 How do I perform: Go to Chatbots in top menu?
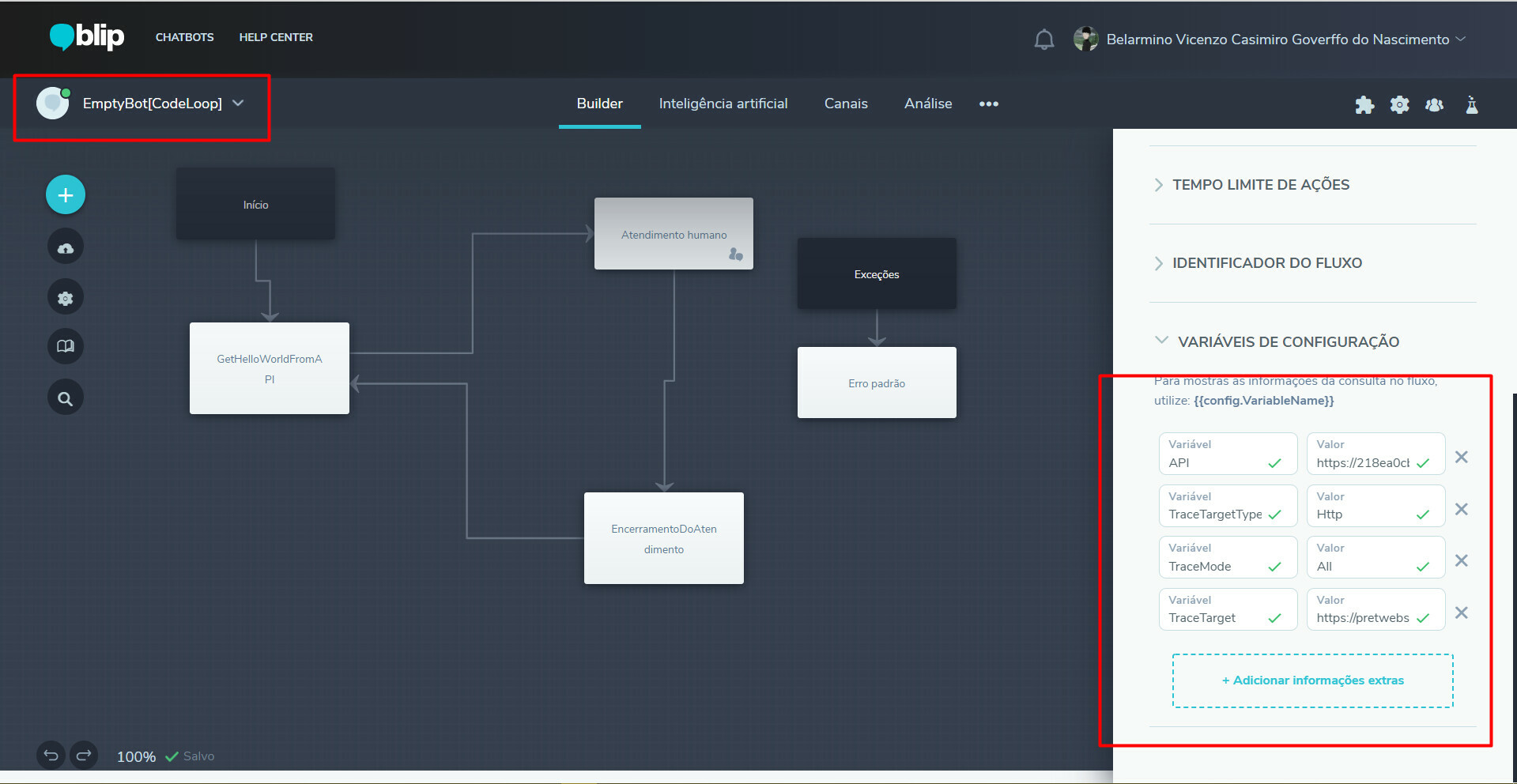pyautogui.click(x=184, y=37)
